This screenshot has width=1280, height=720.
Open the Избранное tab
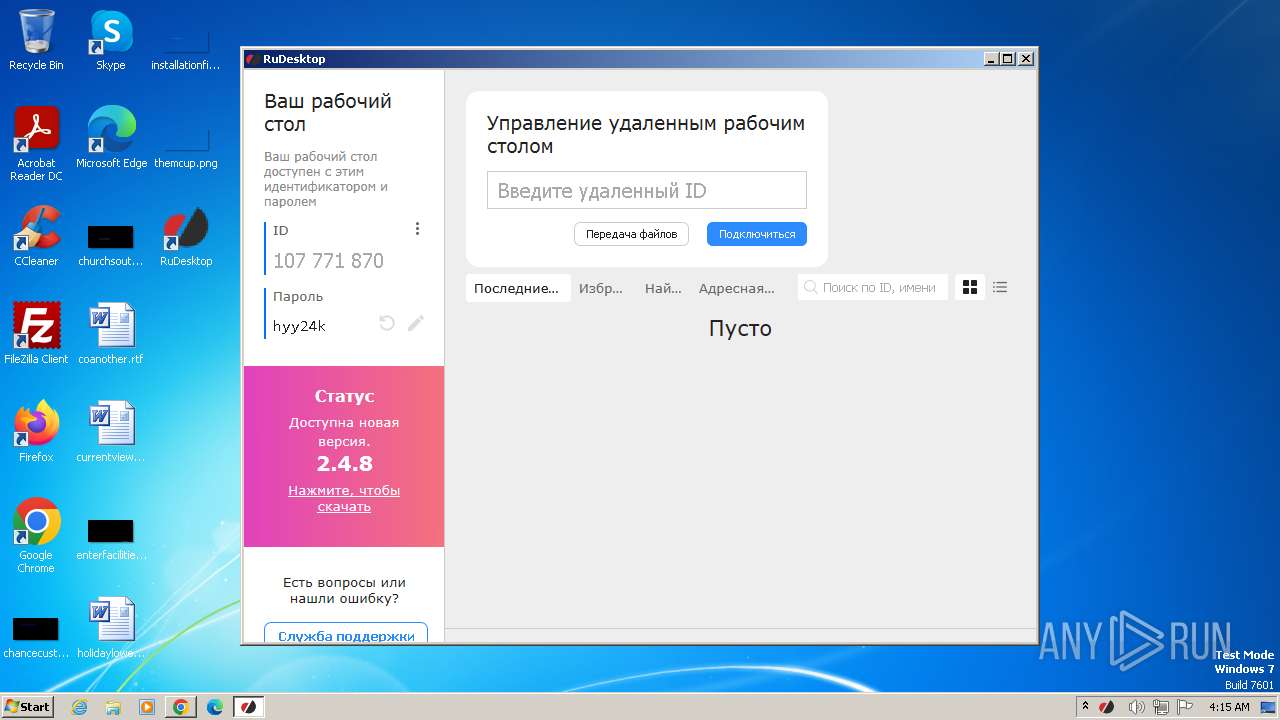(601, 288)
